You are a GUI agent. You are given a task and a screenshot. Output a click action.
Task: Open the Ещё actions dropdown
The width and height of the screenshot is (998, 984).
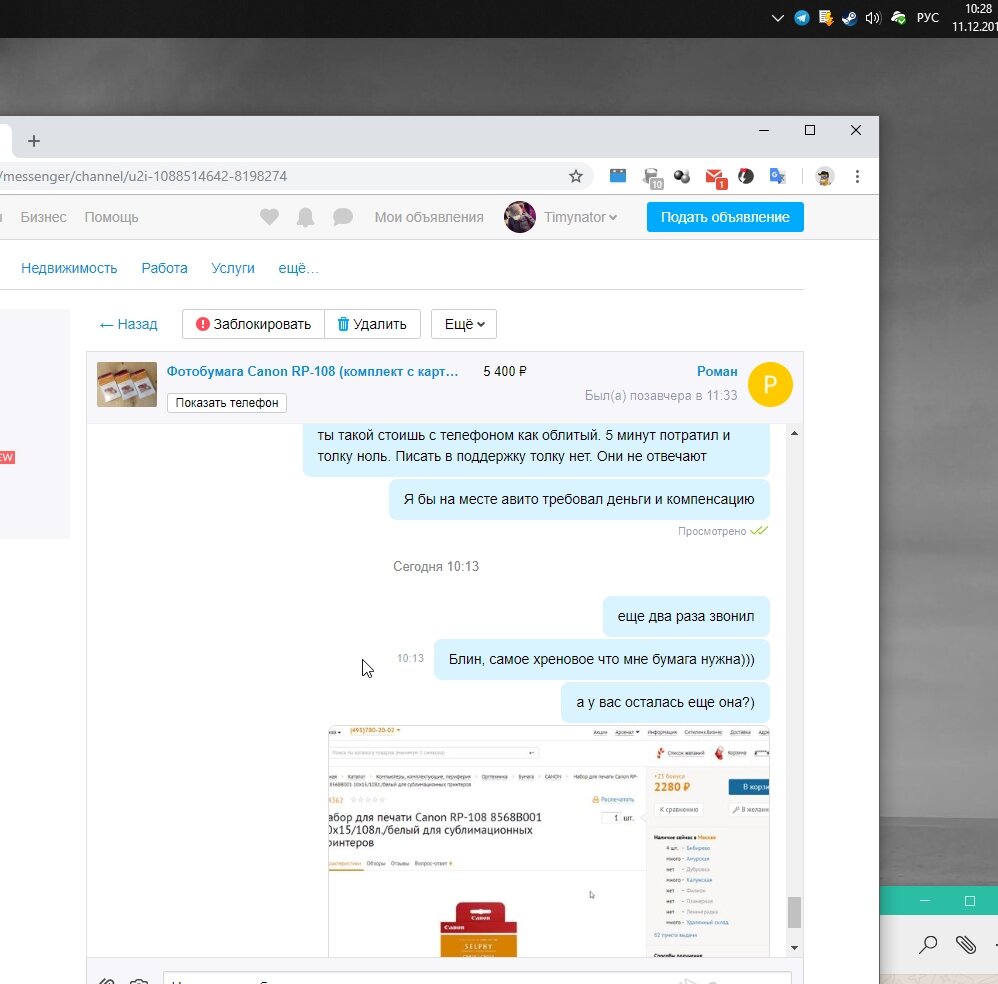[x=463, y=324]
